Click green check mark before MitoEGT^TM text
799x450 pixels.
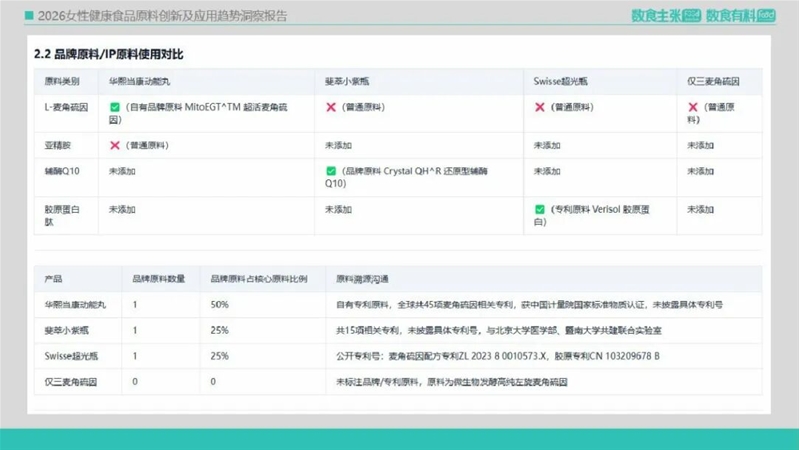coord(115,107)
